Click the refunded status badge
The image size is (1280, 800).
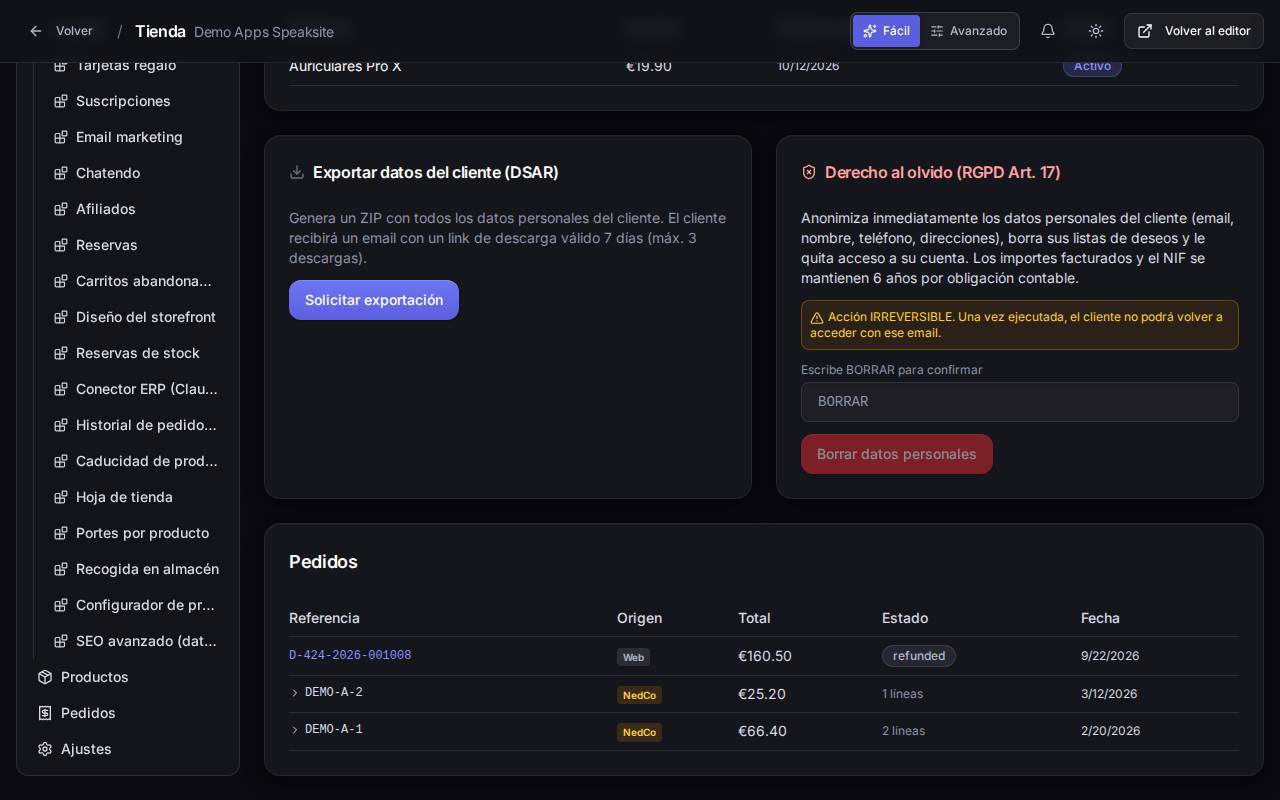[919, 656]
